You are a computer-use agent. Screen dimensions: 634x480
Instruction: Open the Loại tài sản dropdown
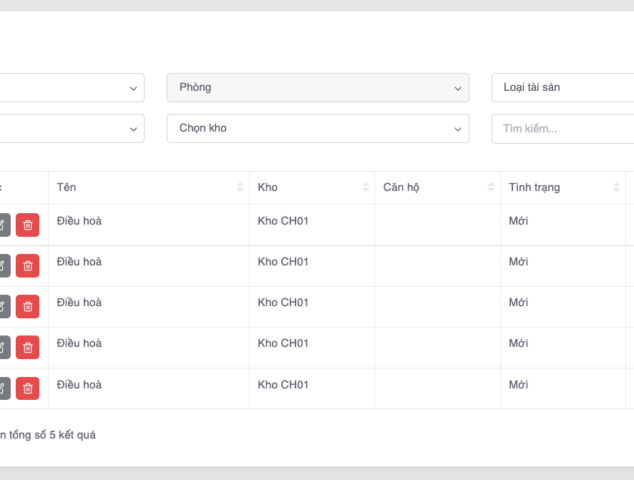pyautogui.click(x=562, y=88)
